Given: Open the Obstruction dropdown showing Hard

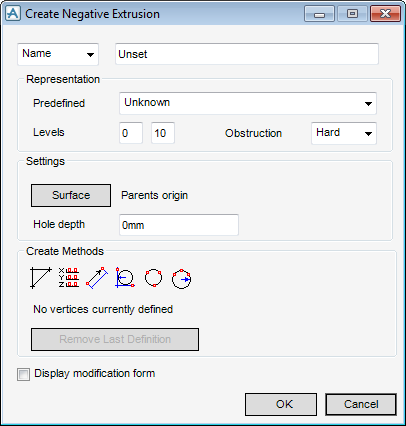Looking at the screenshot, I should click(344, 133).
